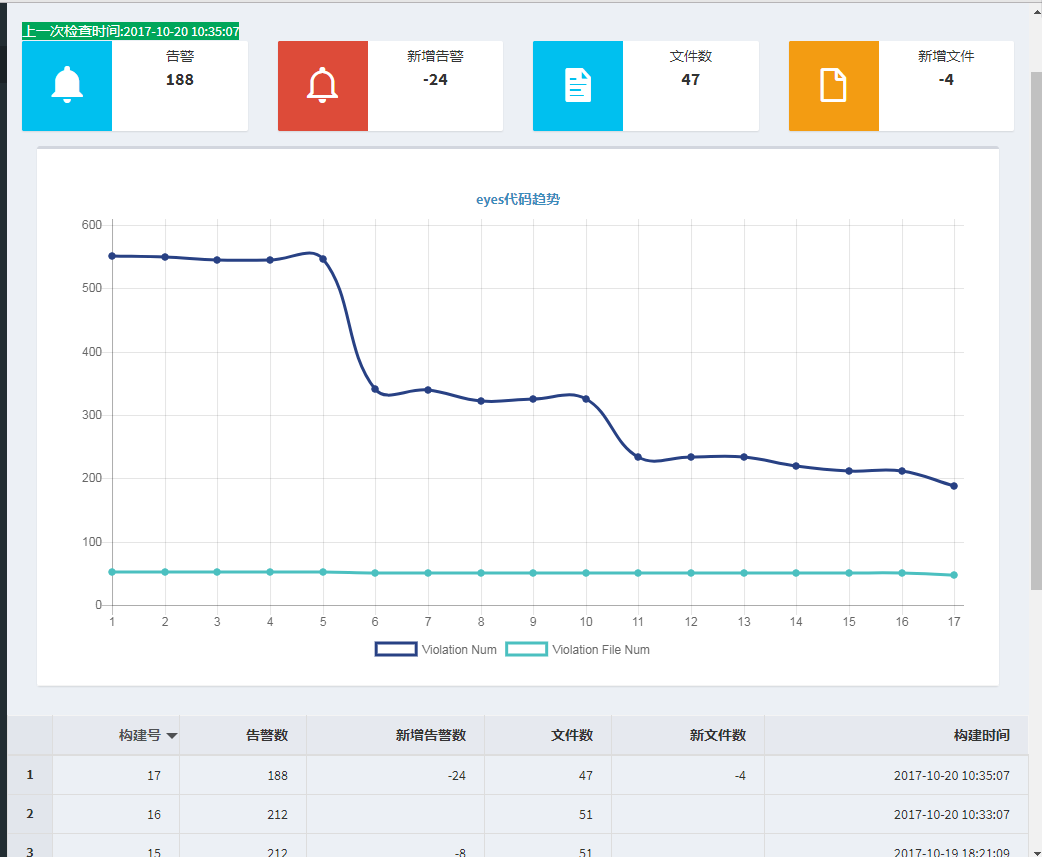Click the build 6 point on Violation Num line

coord(375,389)
